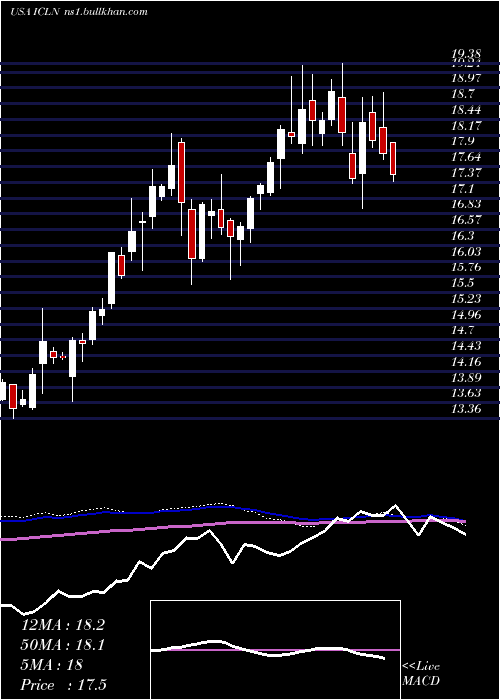Click the 17.64 price axis label
Screen dimensions: 500x700
(x=467, y=157)
